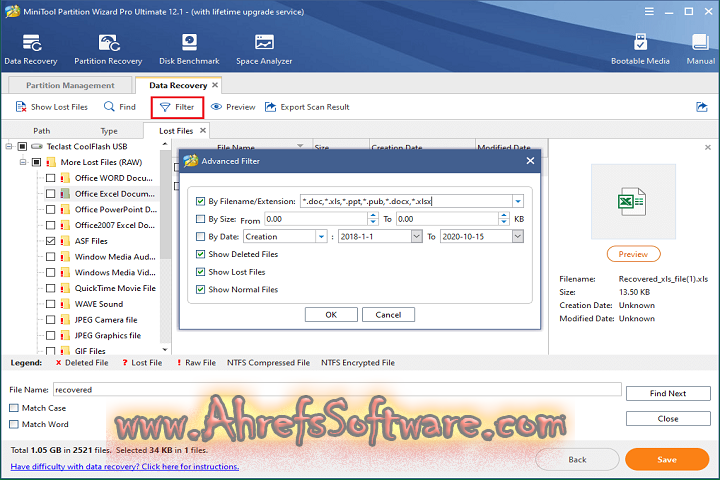Image resolution: width=720 pixels, height=480 pixels.
Task: Click the Close button in the find panel
Action: 668,418
